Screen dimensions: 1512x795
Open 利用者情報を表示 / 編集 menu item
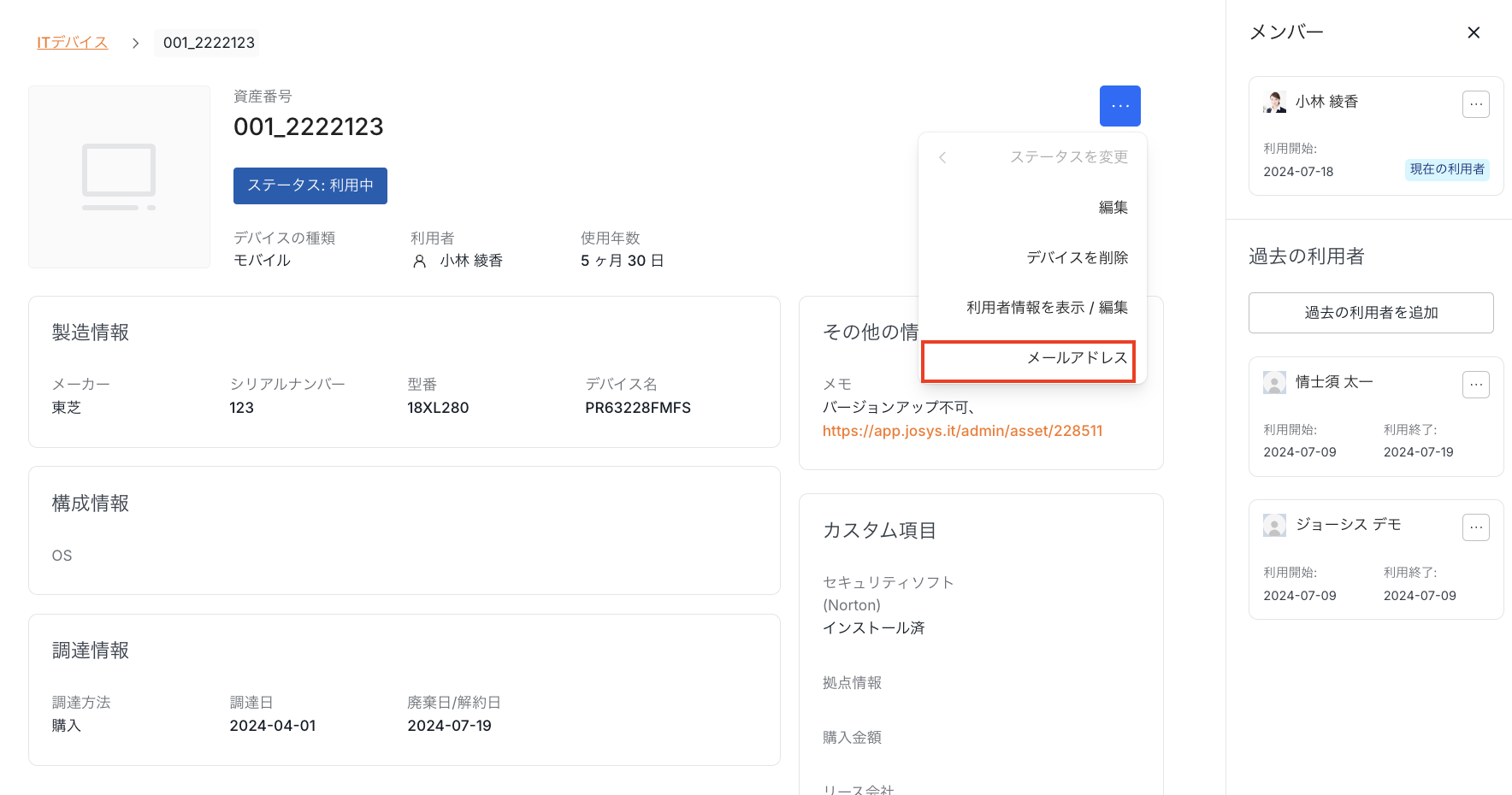pos(1047,308)
